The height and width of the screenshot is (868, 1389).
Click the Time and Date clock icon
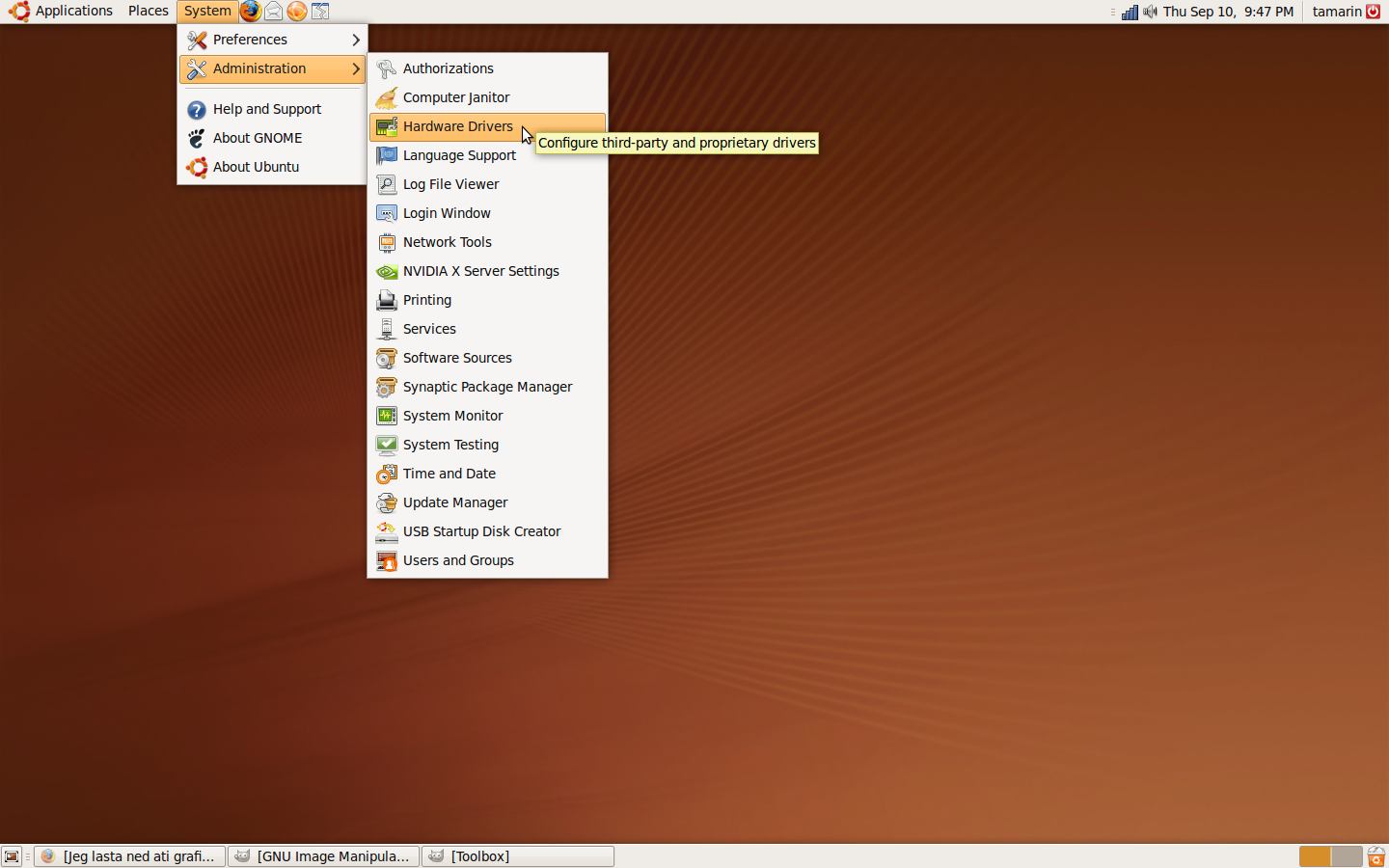click(x=386, y=474)
